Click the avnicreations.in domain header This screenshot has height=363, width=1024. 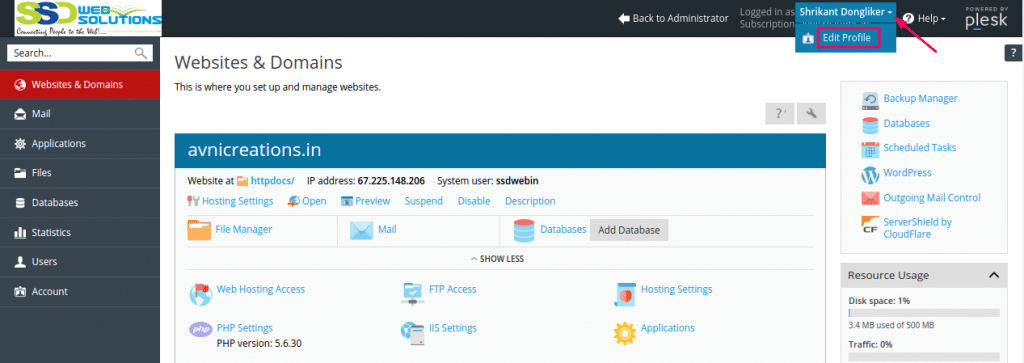coord(500,151)
